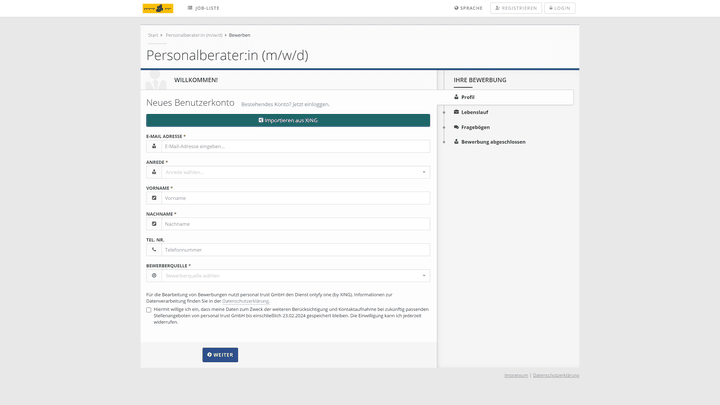Click the Datenschutzerklärung footer link

coord(556,375)
